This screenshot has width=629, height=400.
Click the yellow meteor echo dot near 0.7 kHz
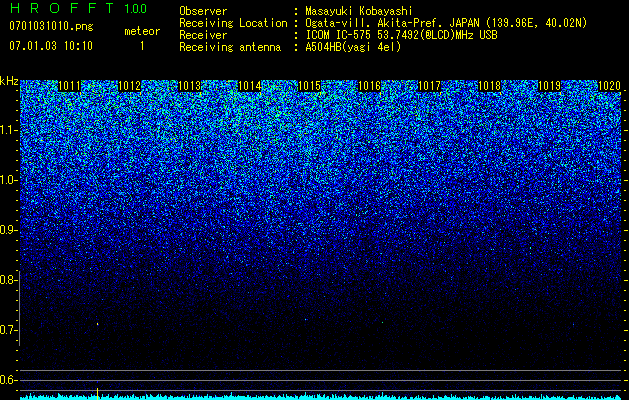click(97, 324)
